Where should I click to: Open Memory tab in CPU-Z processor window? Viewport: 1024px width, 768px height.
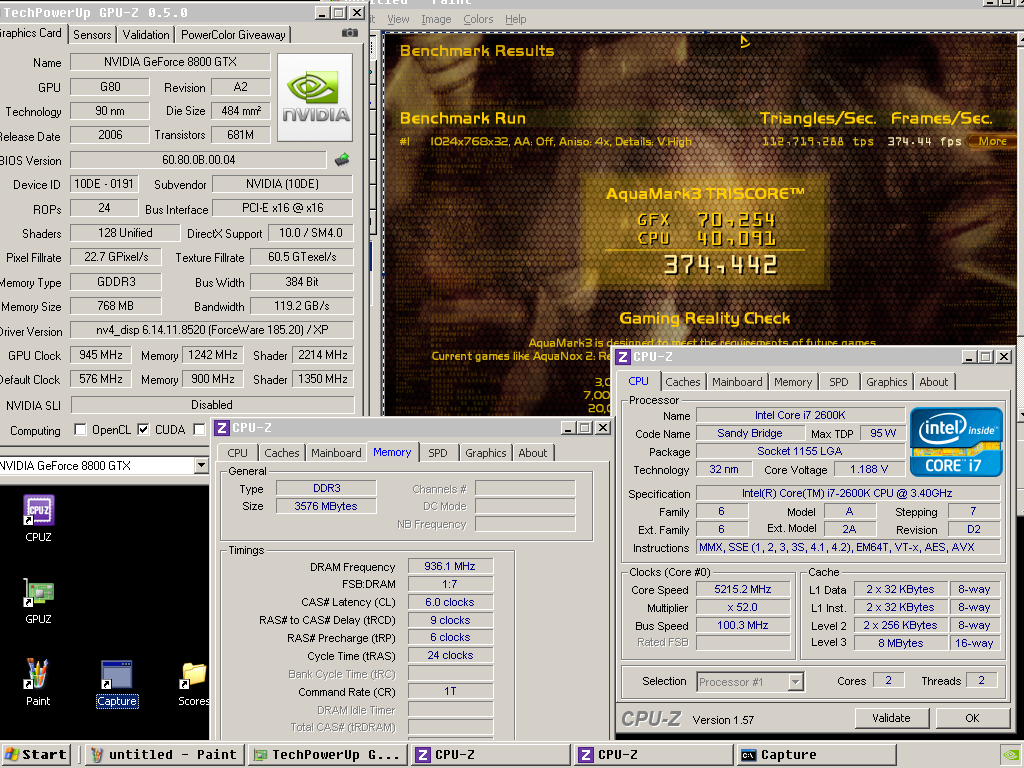coord(793,382)
